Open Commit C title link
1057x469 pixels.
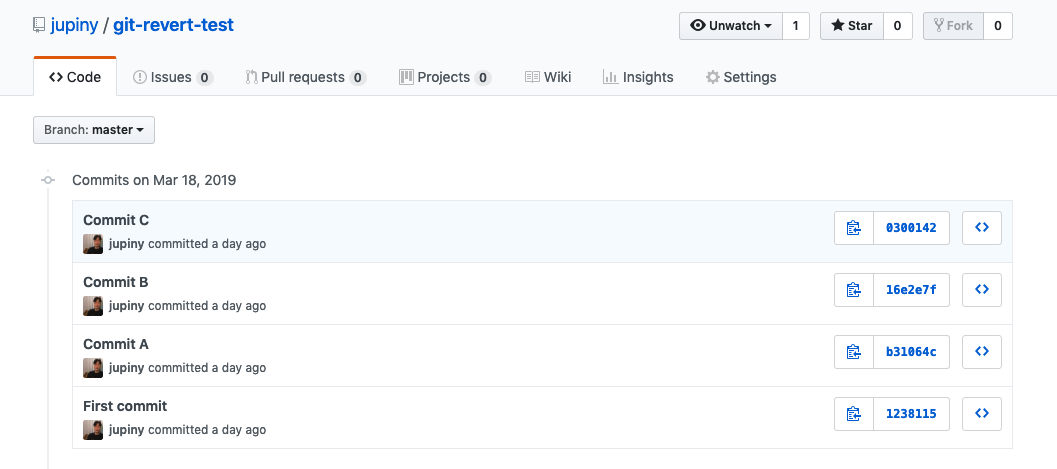tap(116, 220)
